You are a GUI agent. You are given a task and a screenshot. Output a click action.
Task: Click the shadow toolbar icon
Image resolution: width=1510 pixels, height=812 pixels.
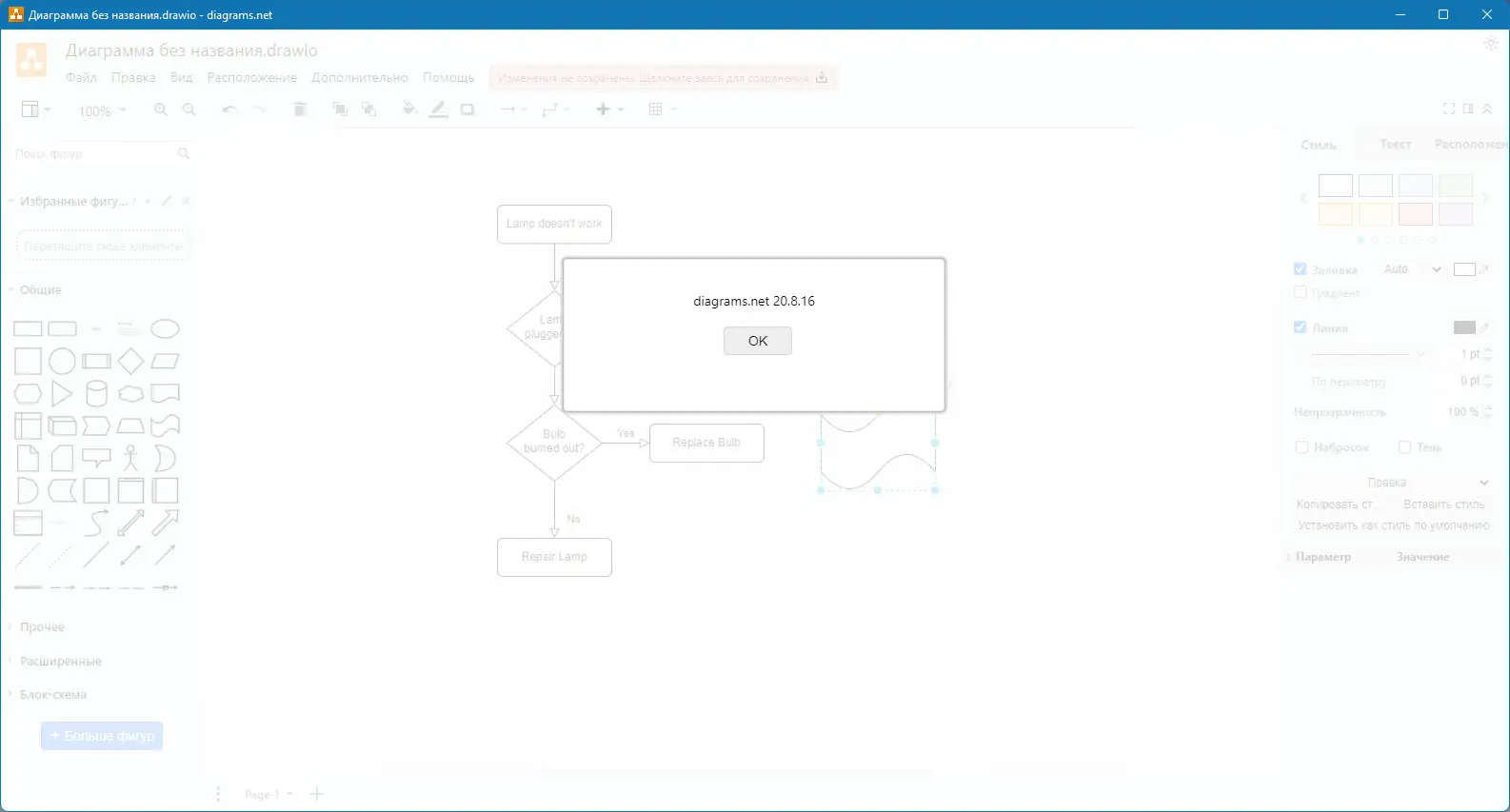(x=467, y=109)
